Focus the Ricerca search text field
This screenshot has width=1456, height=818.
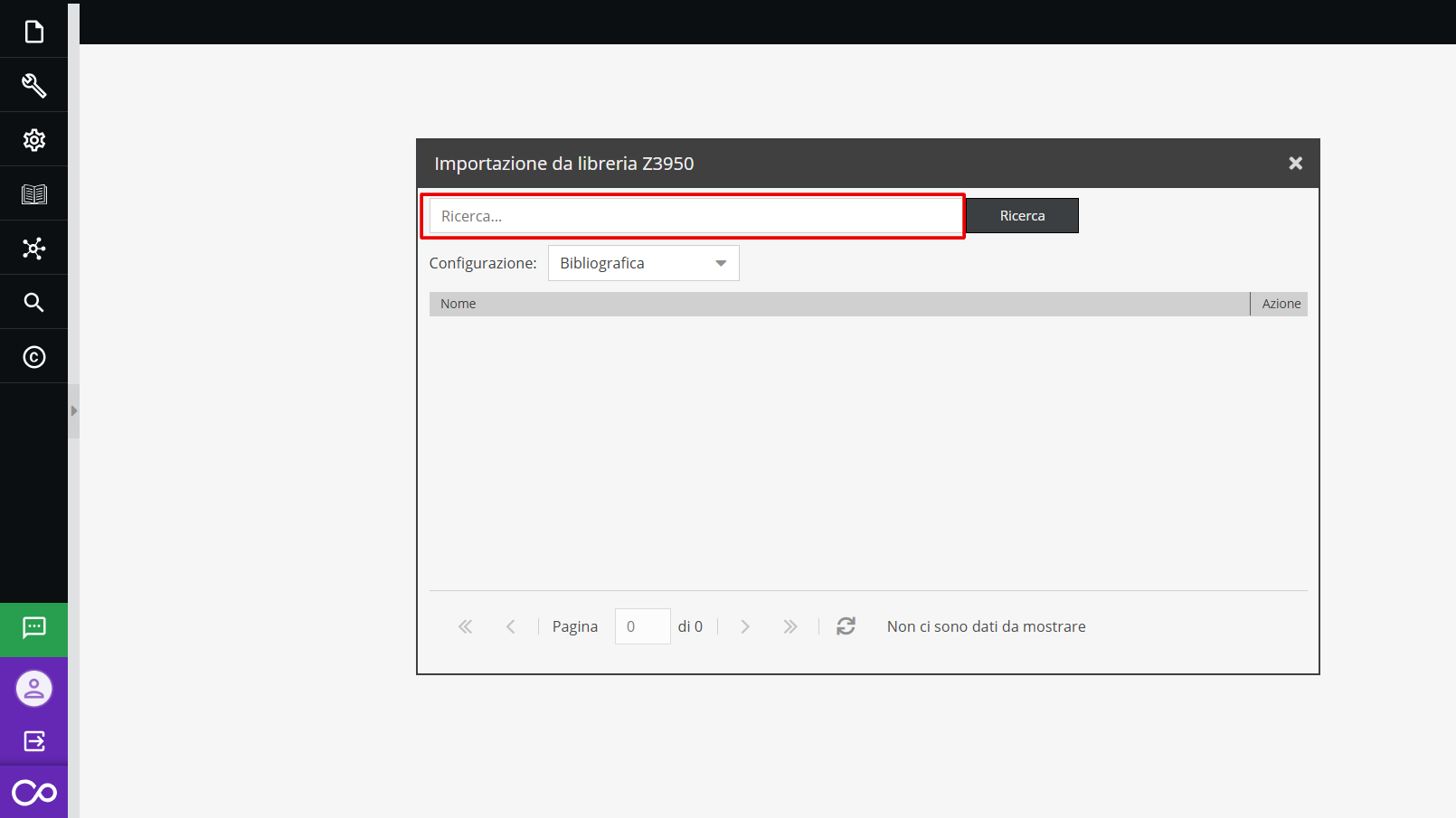tap(694, 216)
